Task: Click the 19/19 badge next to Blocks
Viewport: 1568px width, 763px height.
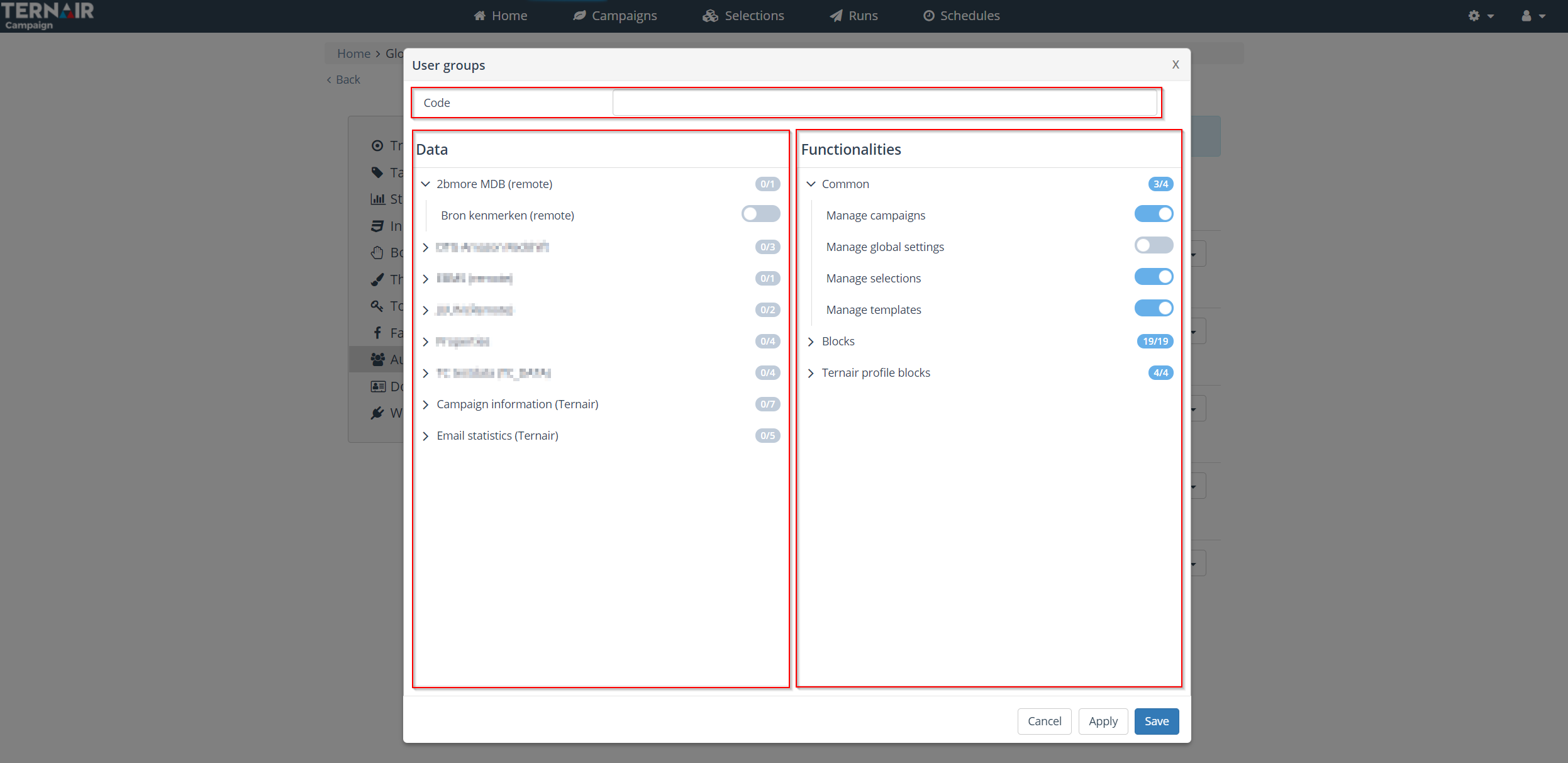Action: coord(1155,342)
